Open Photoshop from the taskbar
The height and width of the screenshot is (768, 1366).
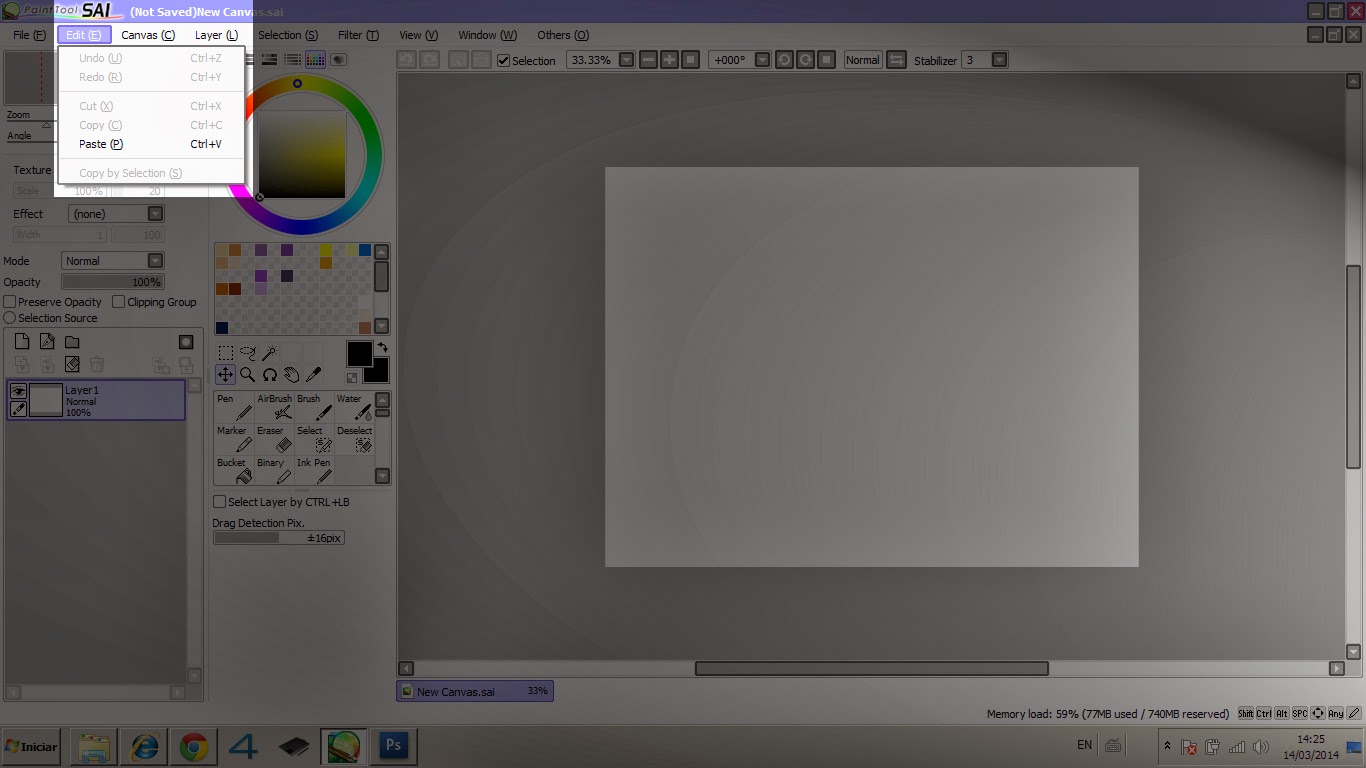393,745
